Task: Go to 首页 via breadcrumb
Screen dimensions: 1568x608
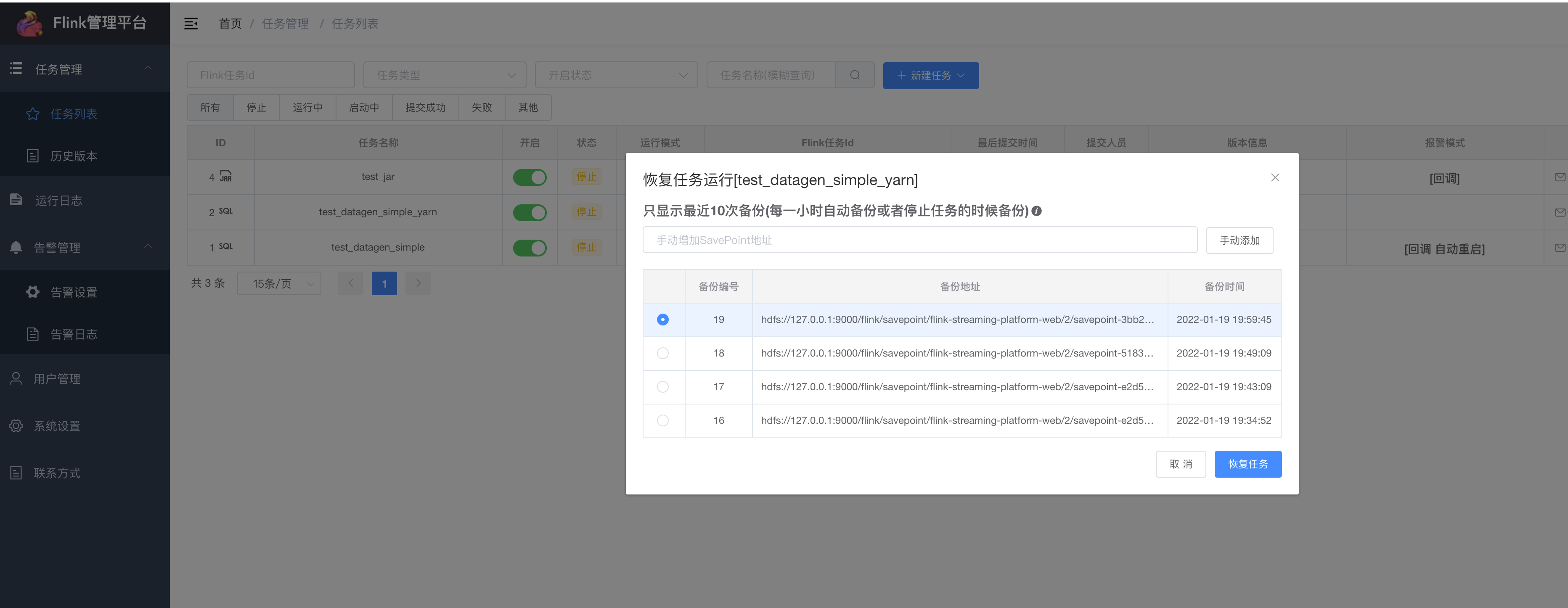Action: 230,24
